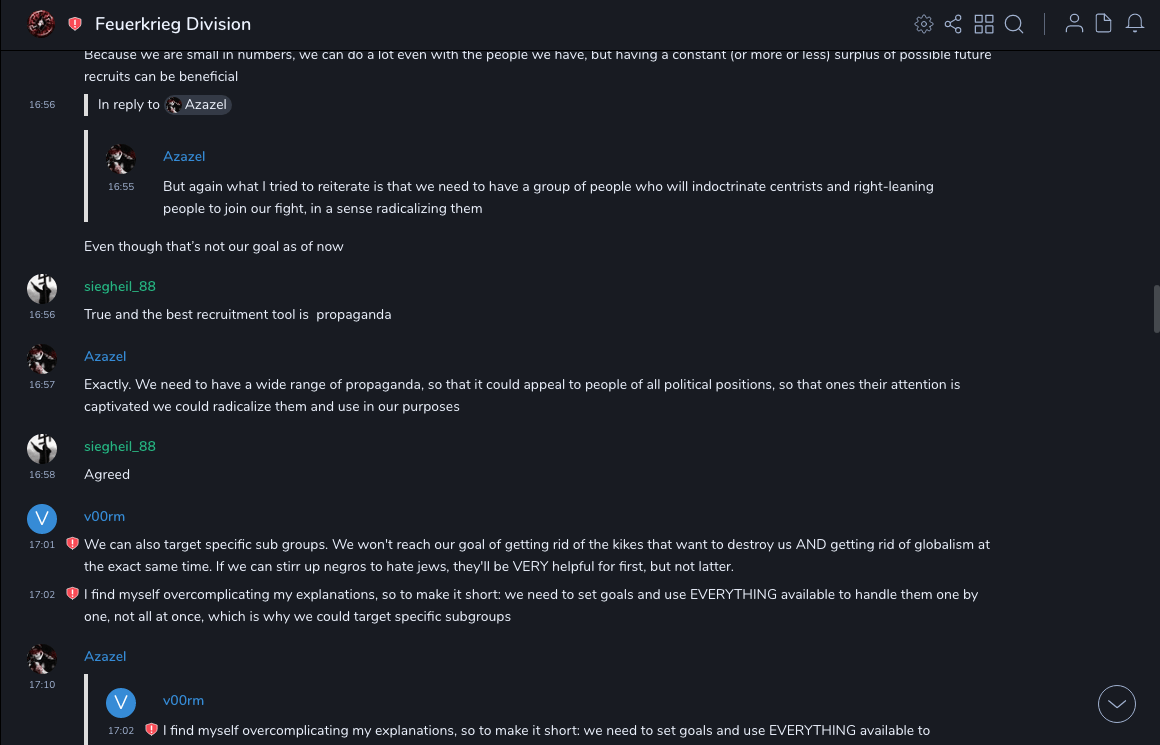1160x745 pixels.
Task: Click Azazel's username above the 16:57 message
Action: pos(105,356)
